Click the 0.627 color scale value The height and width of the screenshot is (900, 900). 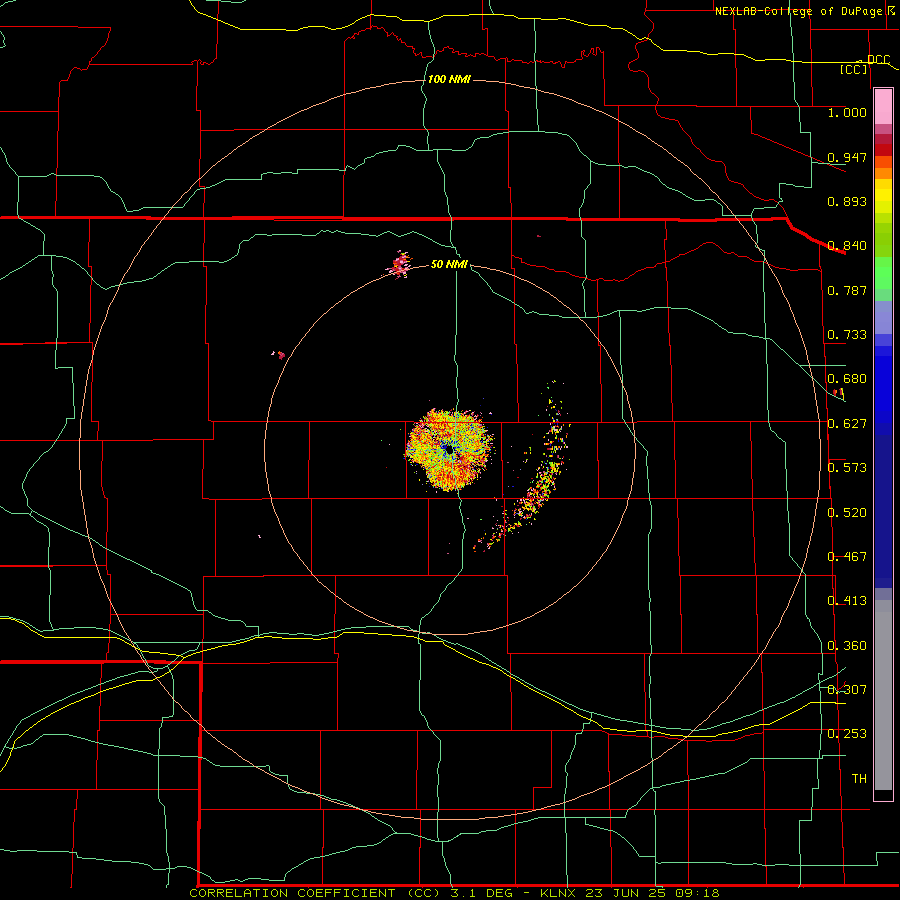click(847, 424)
